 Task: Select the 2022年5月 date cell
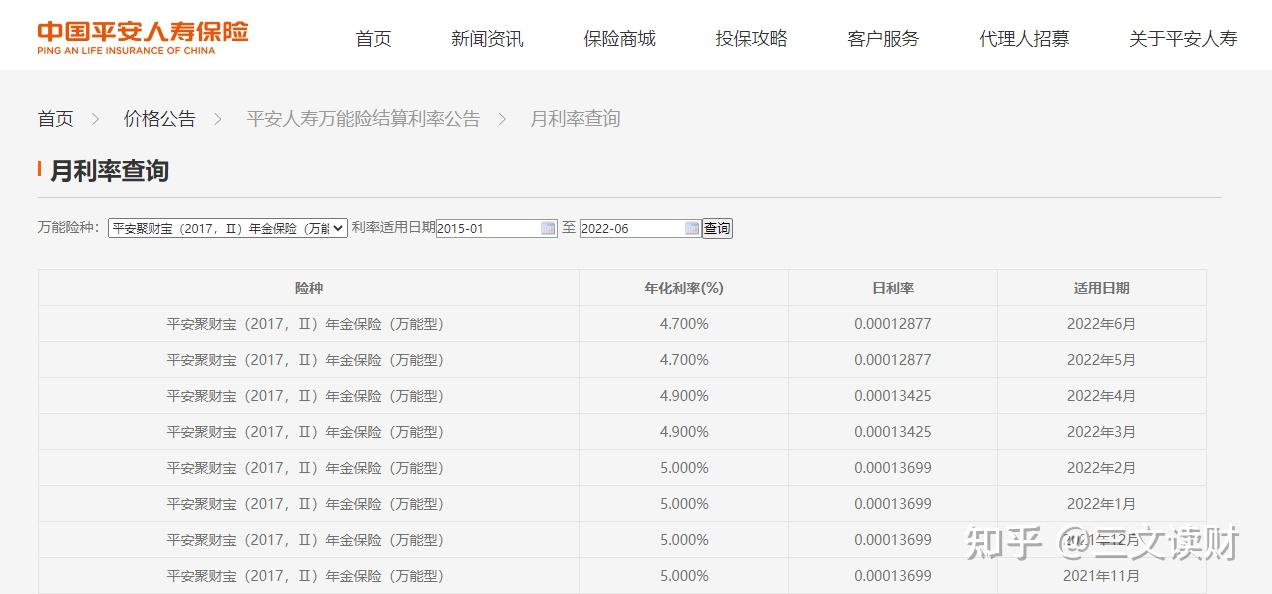coord(1102,360)
